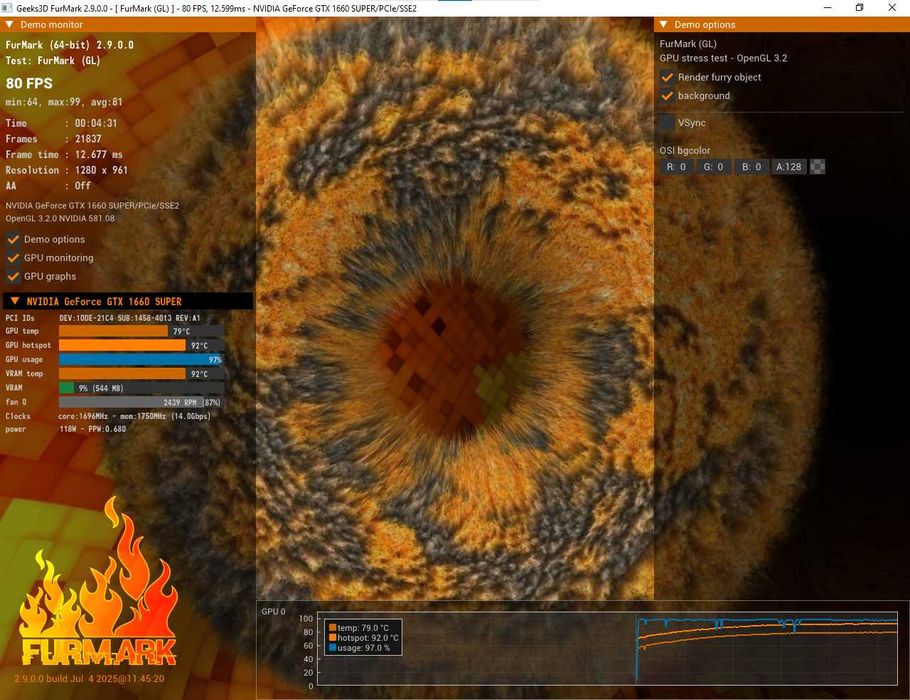Image resolution: width=910 pixels, height=700 pixels.
Task: Click the R: 0 color field
Action: coord(676,167)
